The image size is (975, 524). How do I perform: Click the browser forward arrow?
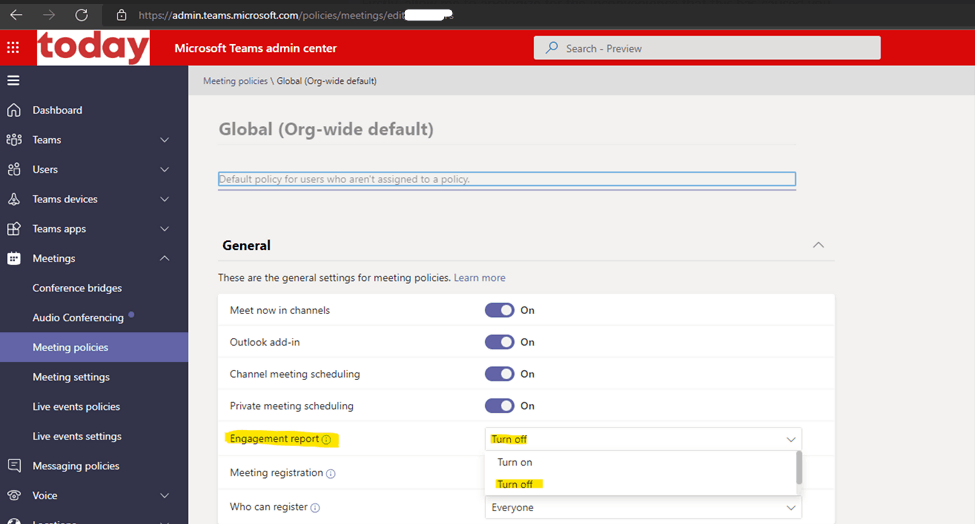point(49,15)
